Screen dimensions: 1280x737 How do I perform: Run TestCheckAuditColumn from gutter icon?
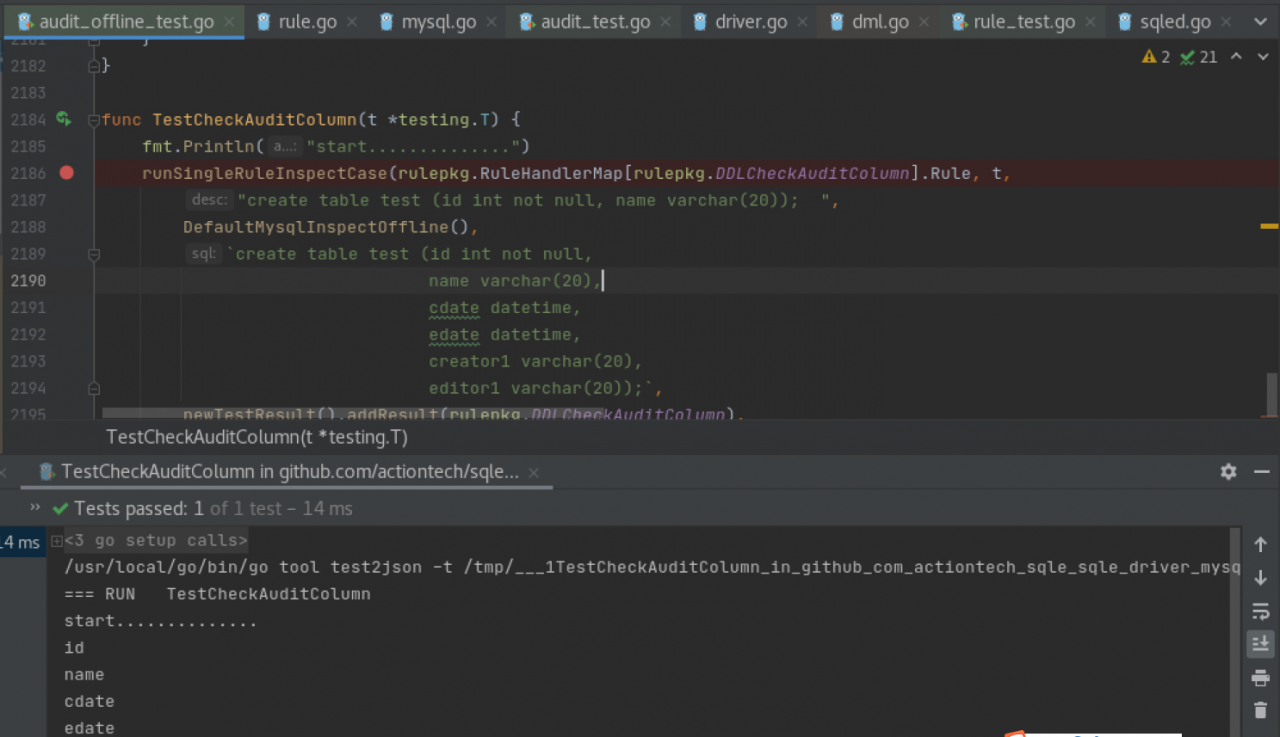64,119
